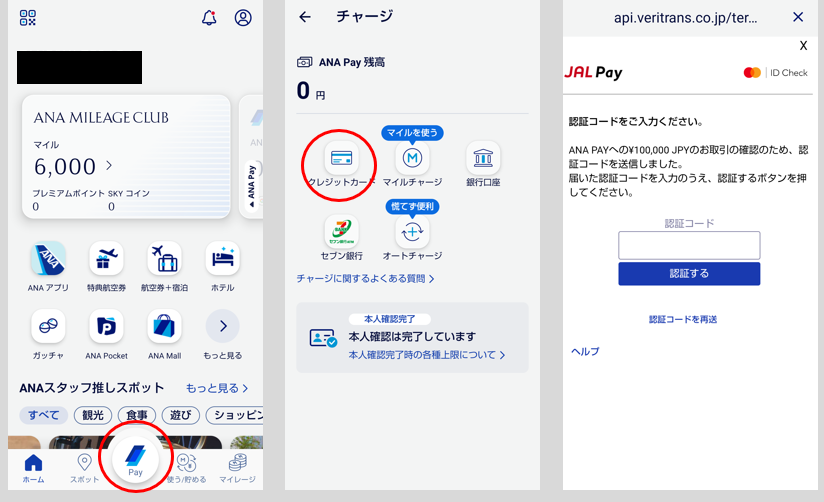Viewport: 824px width, 502px height.
Task: Go to ホーム tab in bottom bar
Action: click(33, 469)
